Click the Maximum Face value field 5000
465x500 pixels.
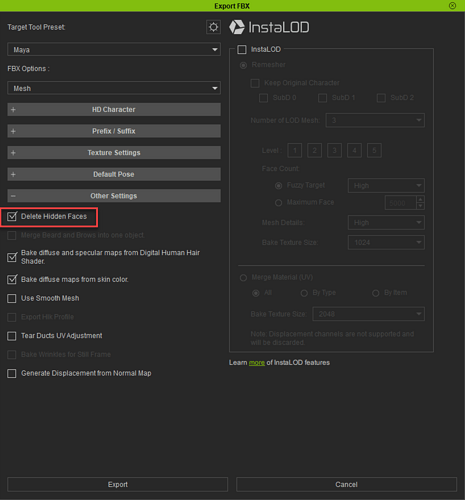tap(401, 203)
